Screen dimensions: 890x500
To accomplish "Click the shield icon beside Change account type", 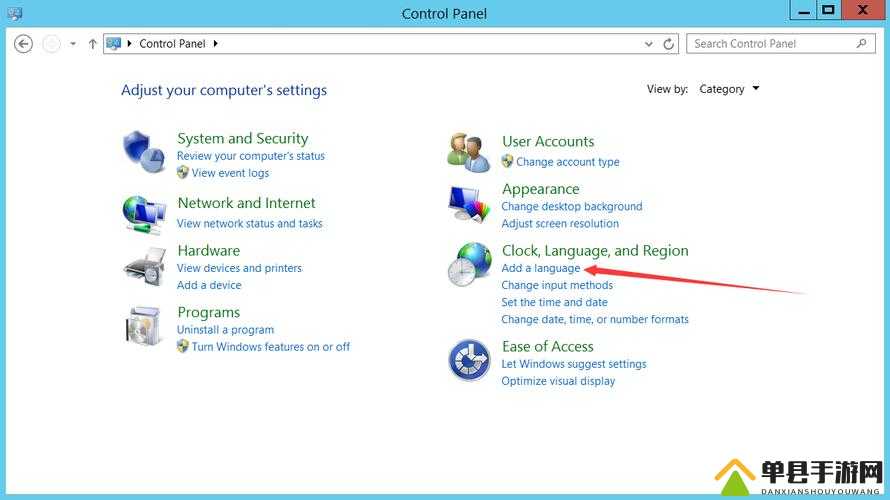I will (507, 161).
